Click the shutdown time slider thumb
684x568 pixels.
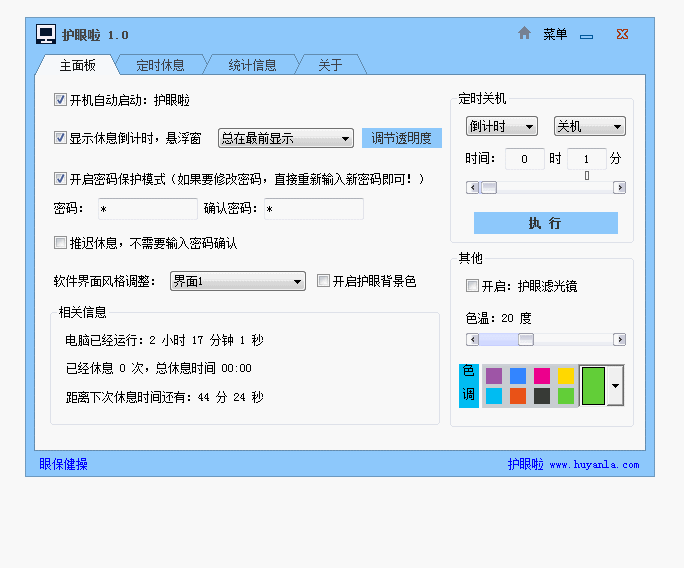(489, 188)
